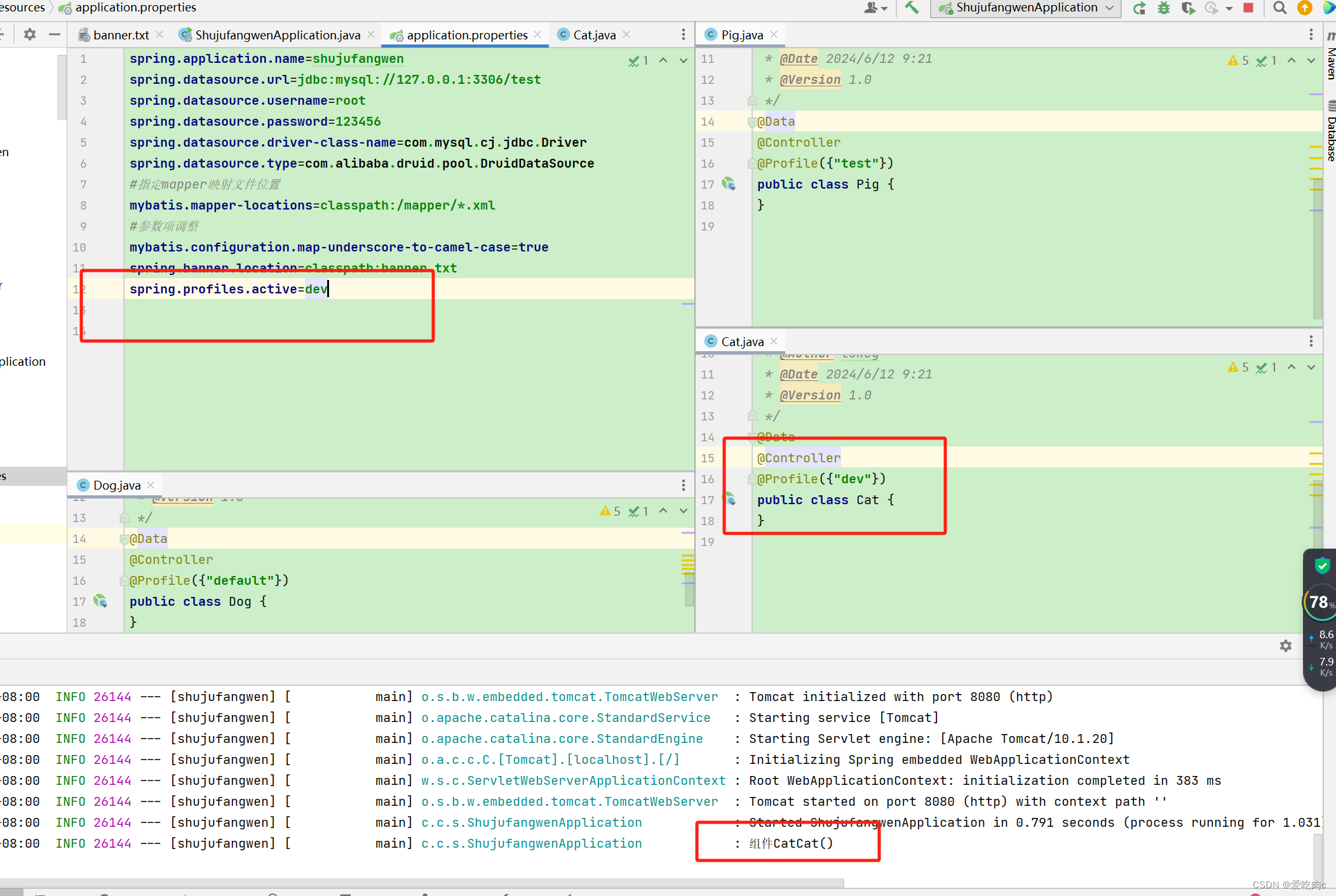Toggle fold marker at @Profile in Dog.java

click(x=124, y=580)
